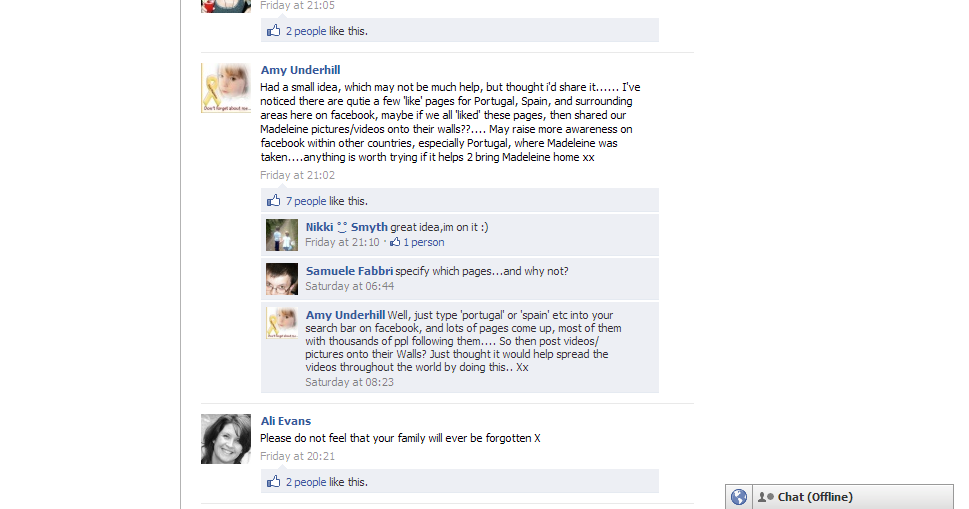969x509 pixels.
Task: Open the Friday at 21:02 timestamp
Action: tap(297, 175)
